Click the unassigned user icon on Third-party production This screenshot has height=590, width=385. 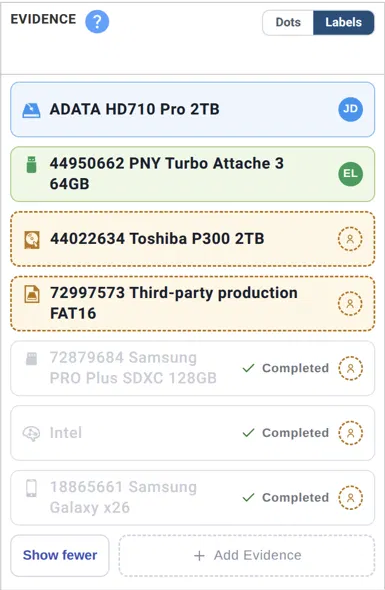(x=350, y=304)
